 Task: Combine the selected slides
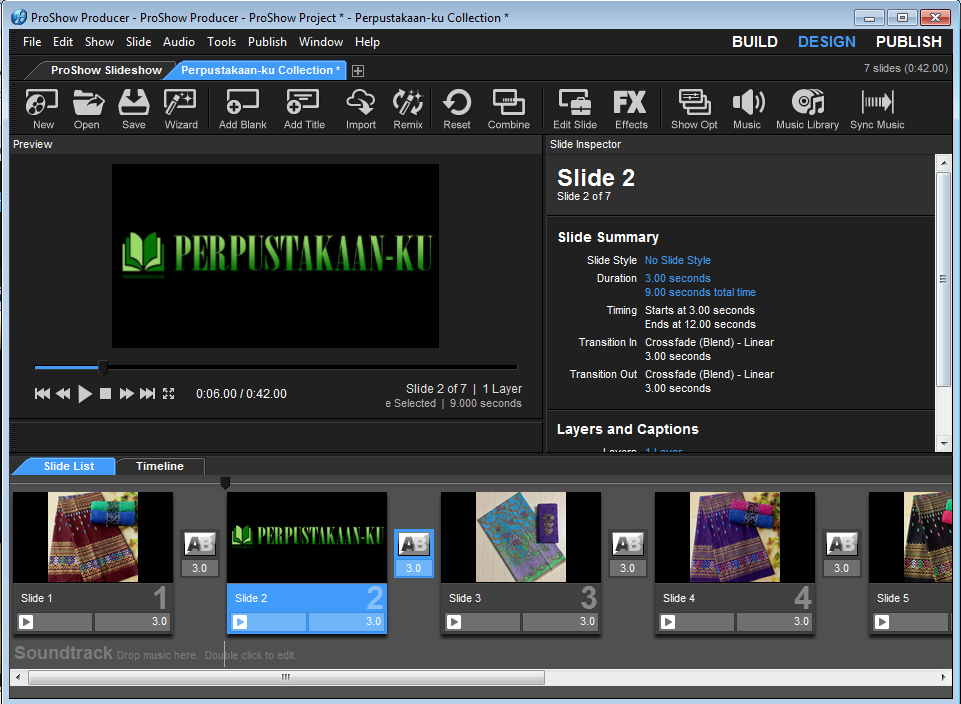coord(508,108)
